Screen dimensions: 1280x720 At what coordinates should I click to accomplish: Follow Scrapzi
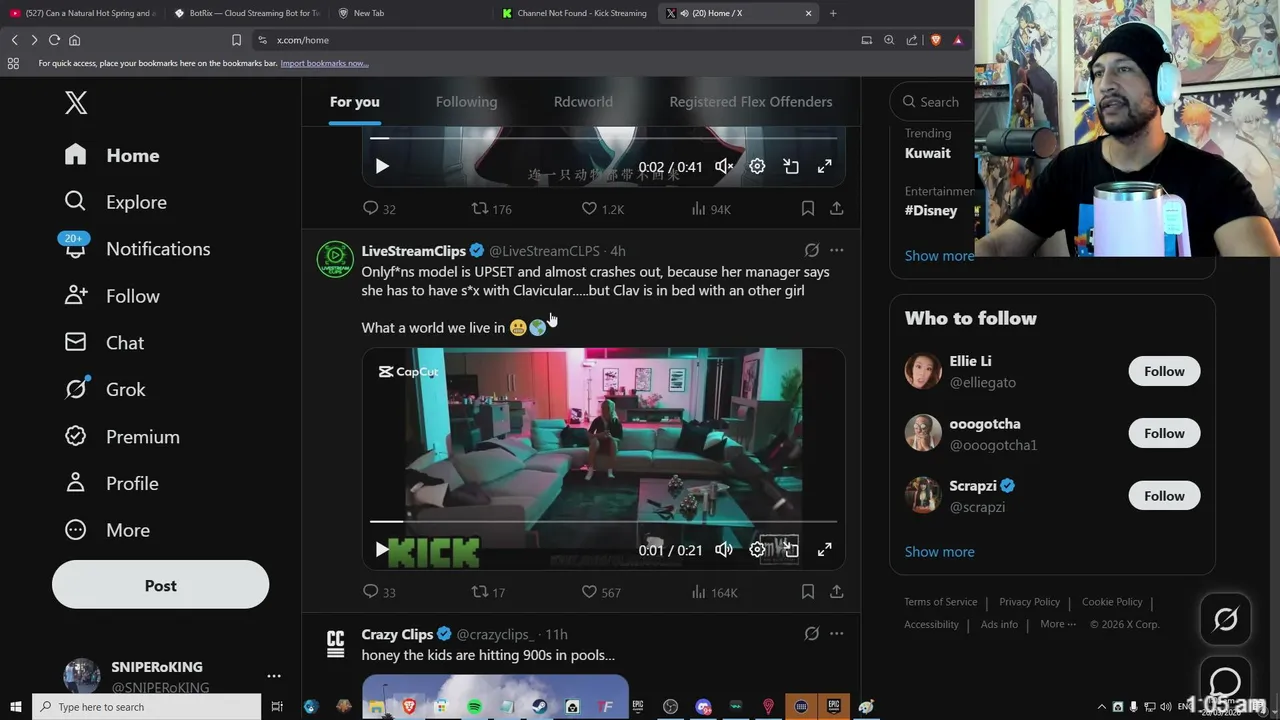(x=1164, y=496)
